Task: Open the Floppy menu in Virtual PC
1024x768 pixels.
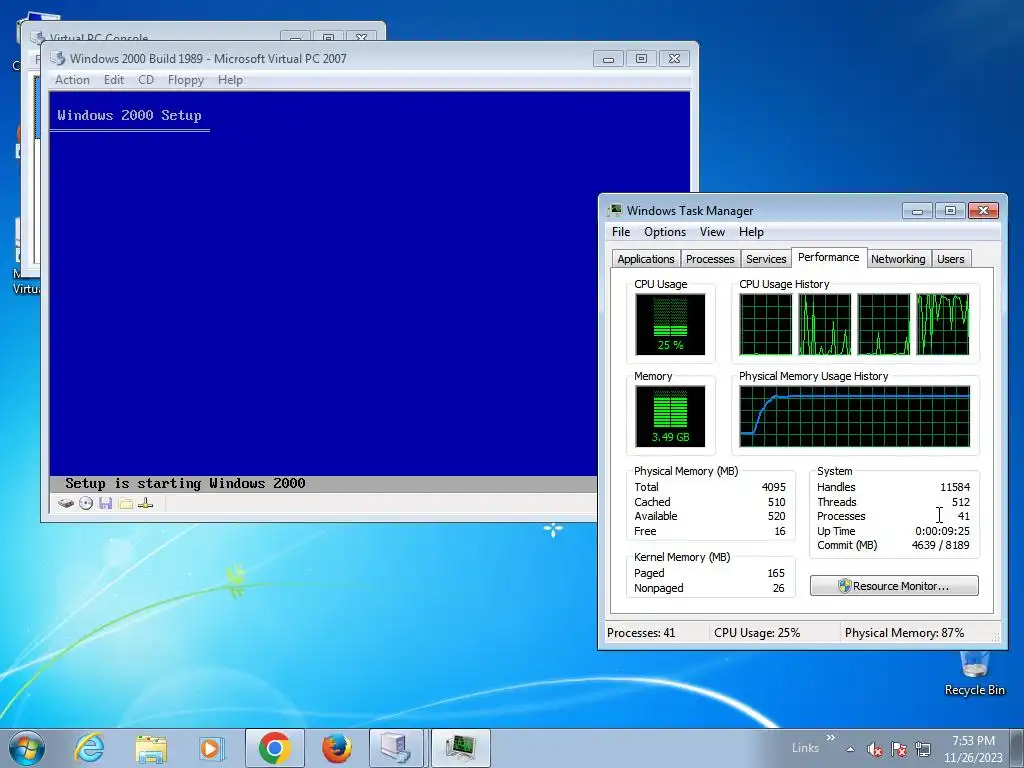Action: tap(185, 80)
